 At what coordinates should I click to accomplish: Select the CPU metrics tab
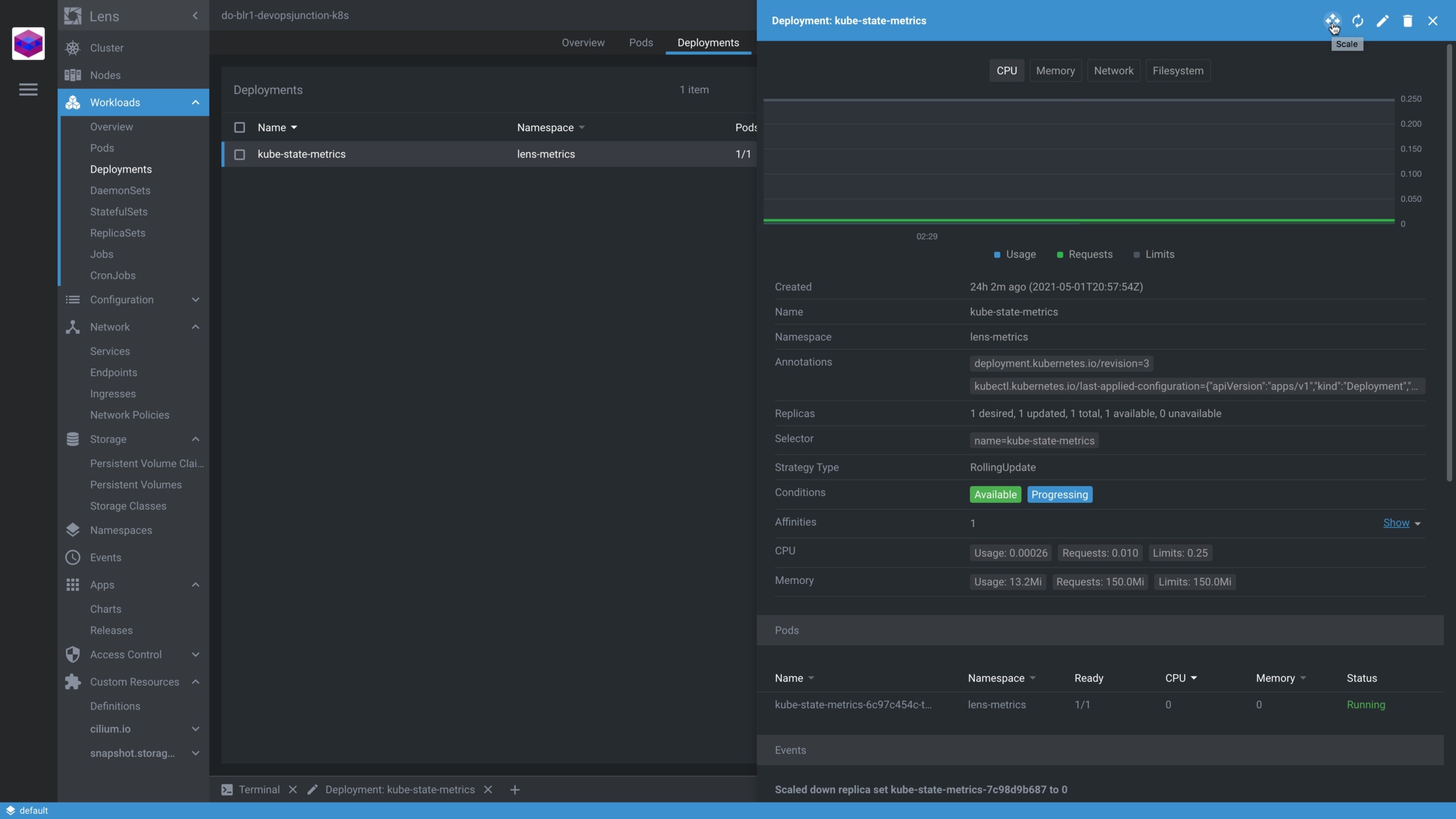(1006, 71)
